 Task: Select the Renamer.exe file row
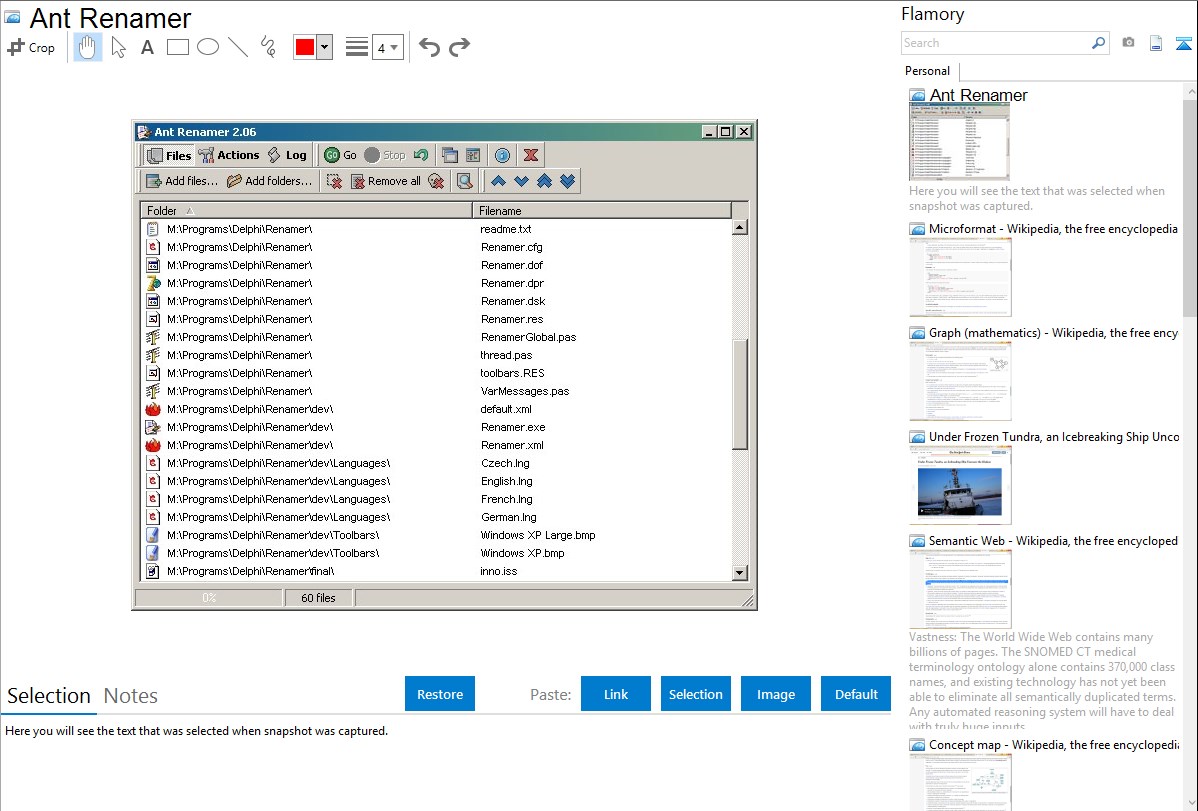436,427
